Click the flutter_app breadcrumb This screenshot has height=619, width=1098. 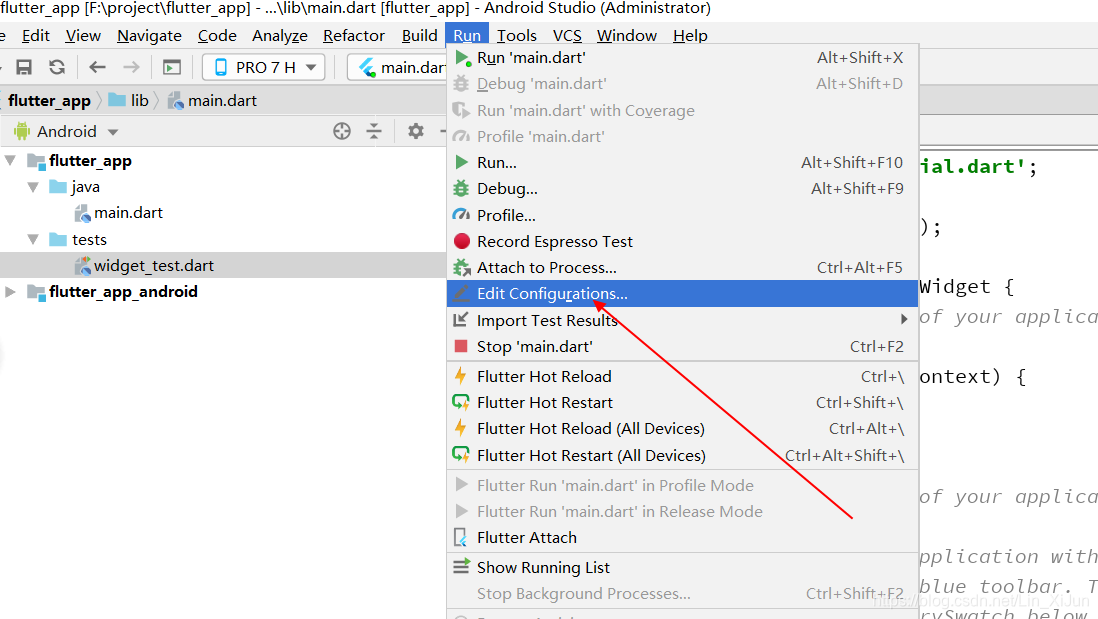[49, 101]
